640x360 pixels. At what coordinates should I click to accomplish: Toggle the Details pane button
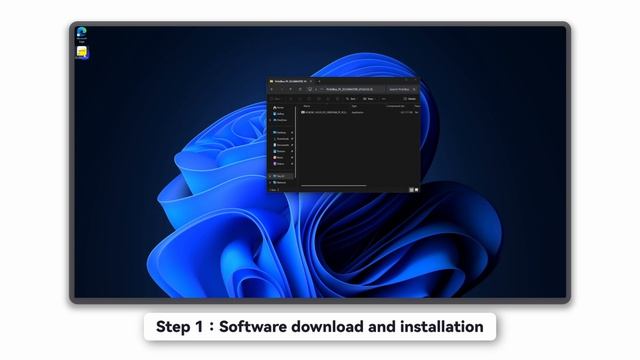pyautogui.click(x=410, y=99)
